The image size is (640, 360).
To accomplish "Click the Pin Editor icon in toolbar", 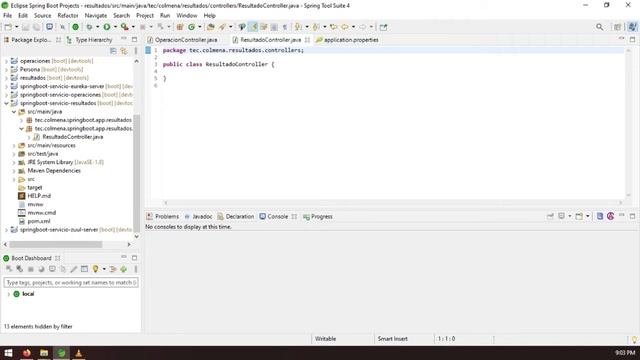I will coord(383,27).
